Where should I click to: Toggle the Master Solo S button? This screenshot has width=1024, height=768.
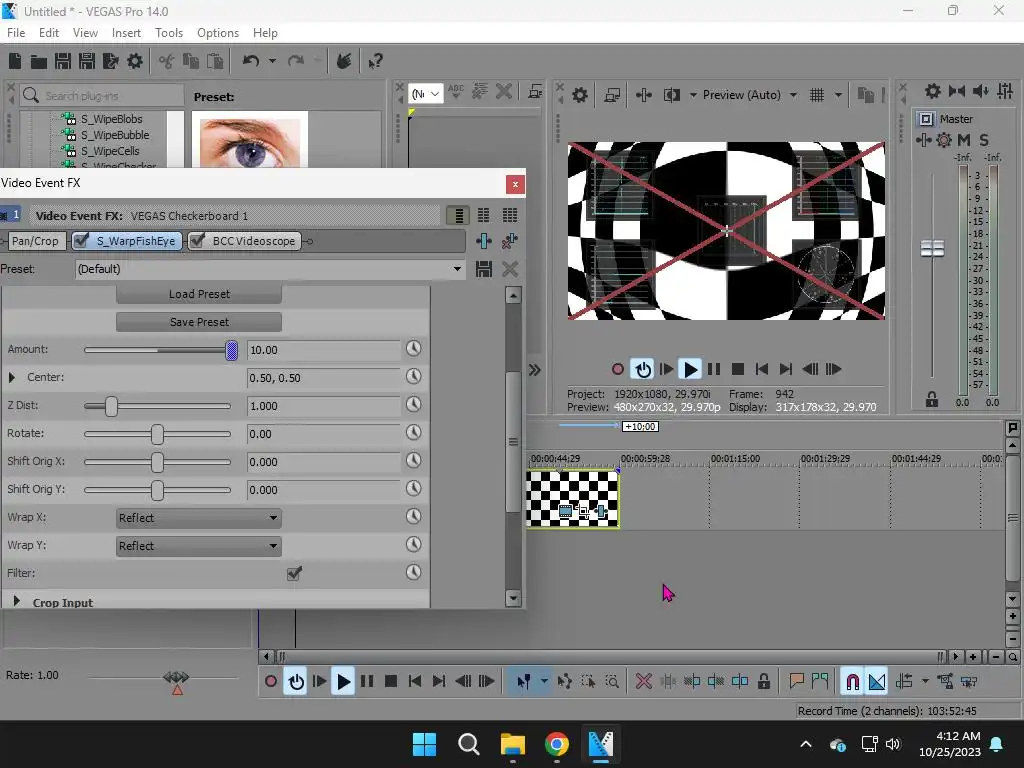[984, 140]
